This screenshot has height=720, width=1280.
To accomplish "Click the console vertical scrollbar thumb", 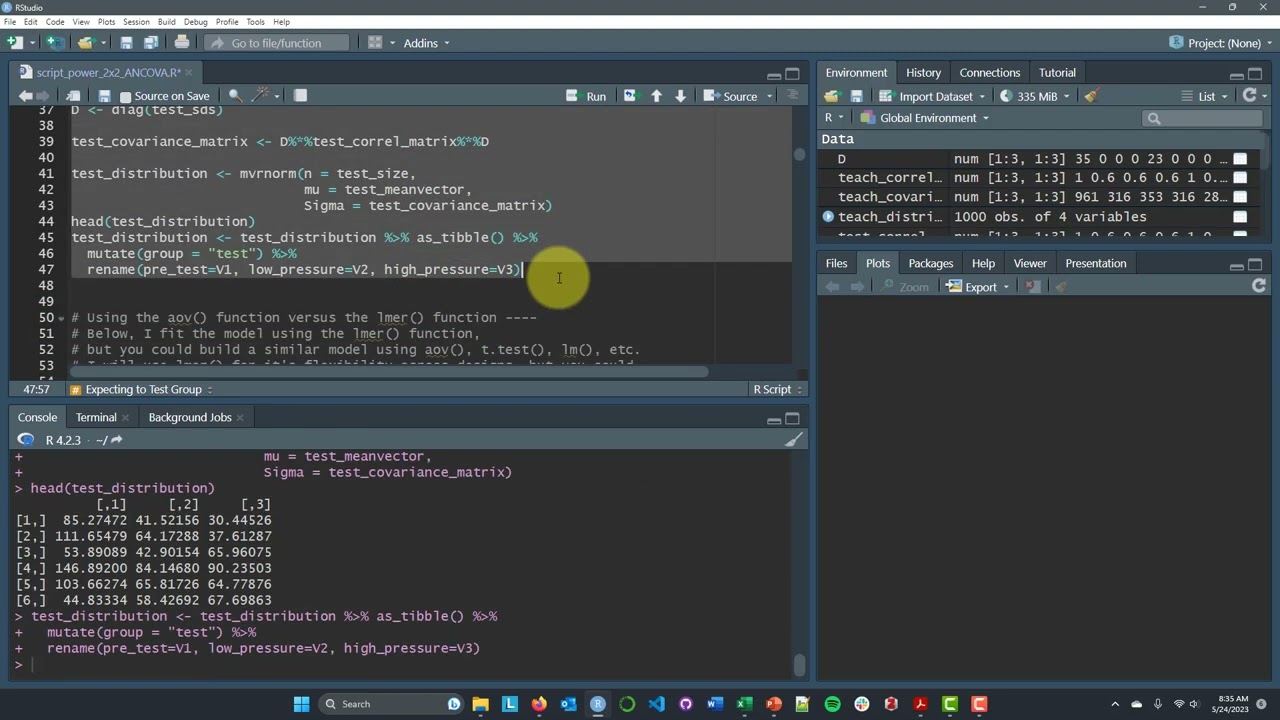I will 799,664.
